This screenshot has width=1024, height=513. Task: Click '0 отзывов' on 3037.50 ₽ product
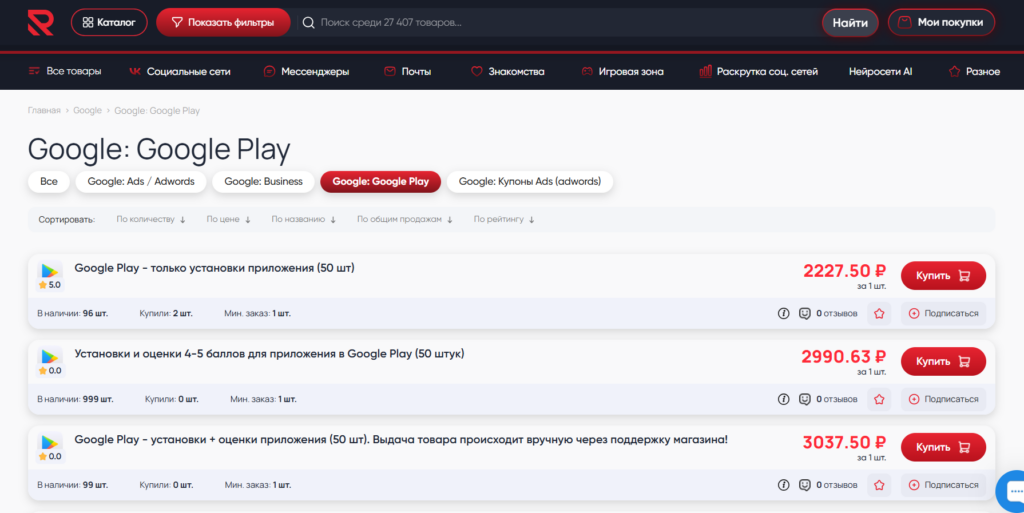click(837, 485)
